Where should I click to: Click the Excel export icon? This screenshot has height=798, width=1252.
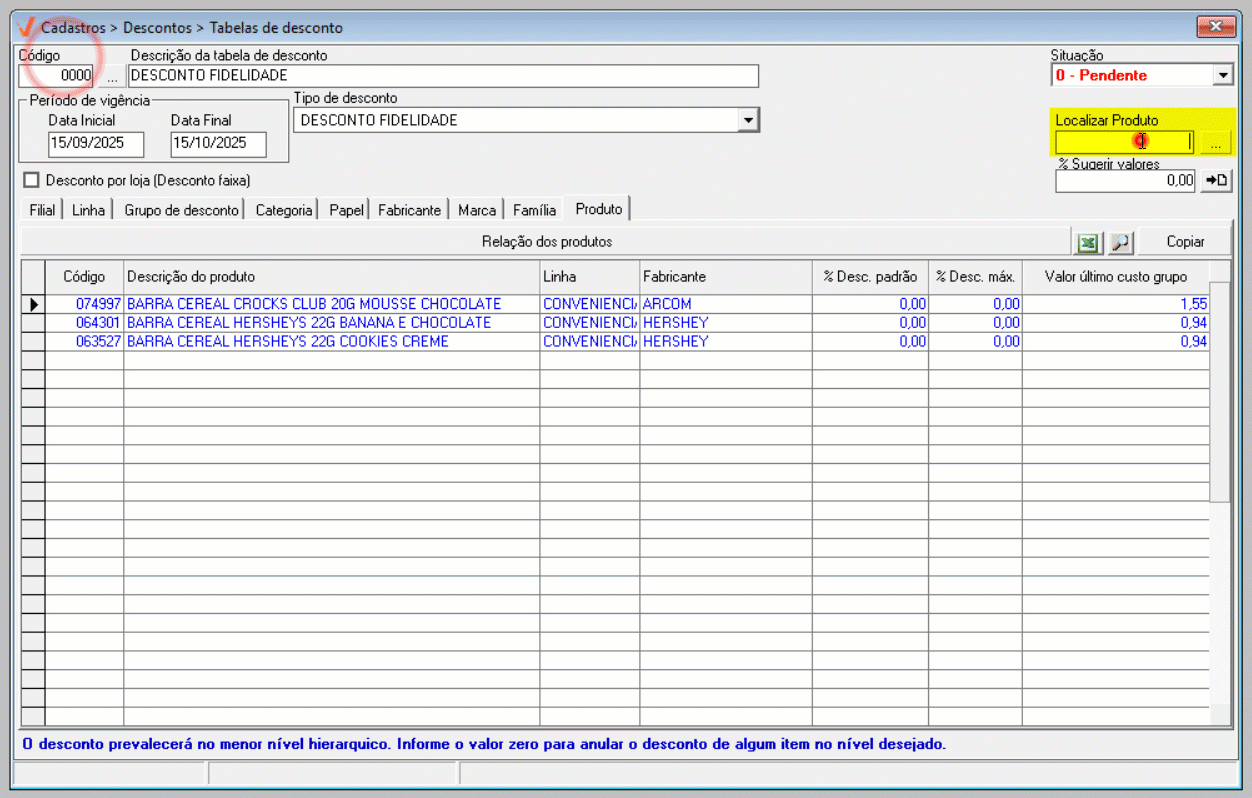[1087, 242]
